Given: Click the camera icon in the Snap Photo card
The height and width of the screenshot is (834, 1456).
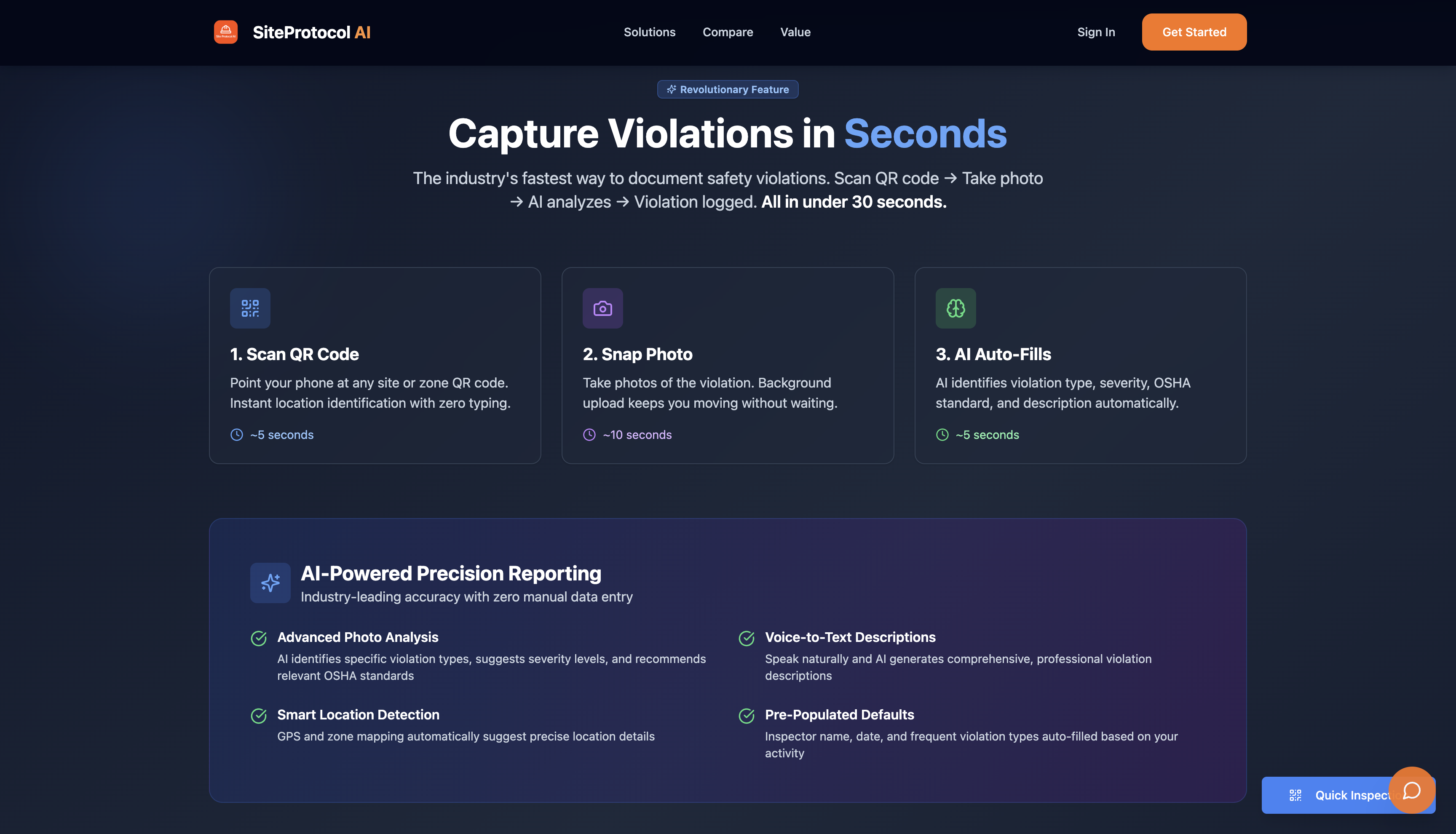Looking at the screenshot, I should tap(602, 308).
